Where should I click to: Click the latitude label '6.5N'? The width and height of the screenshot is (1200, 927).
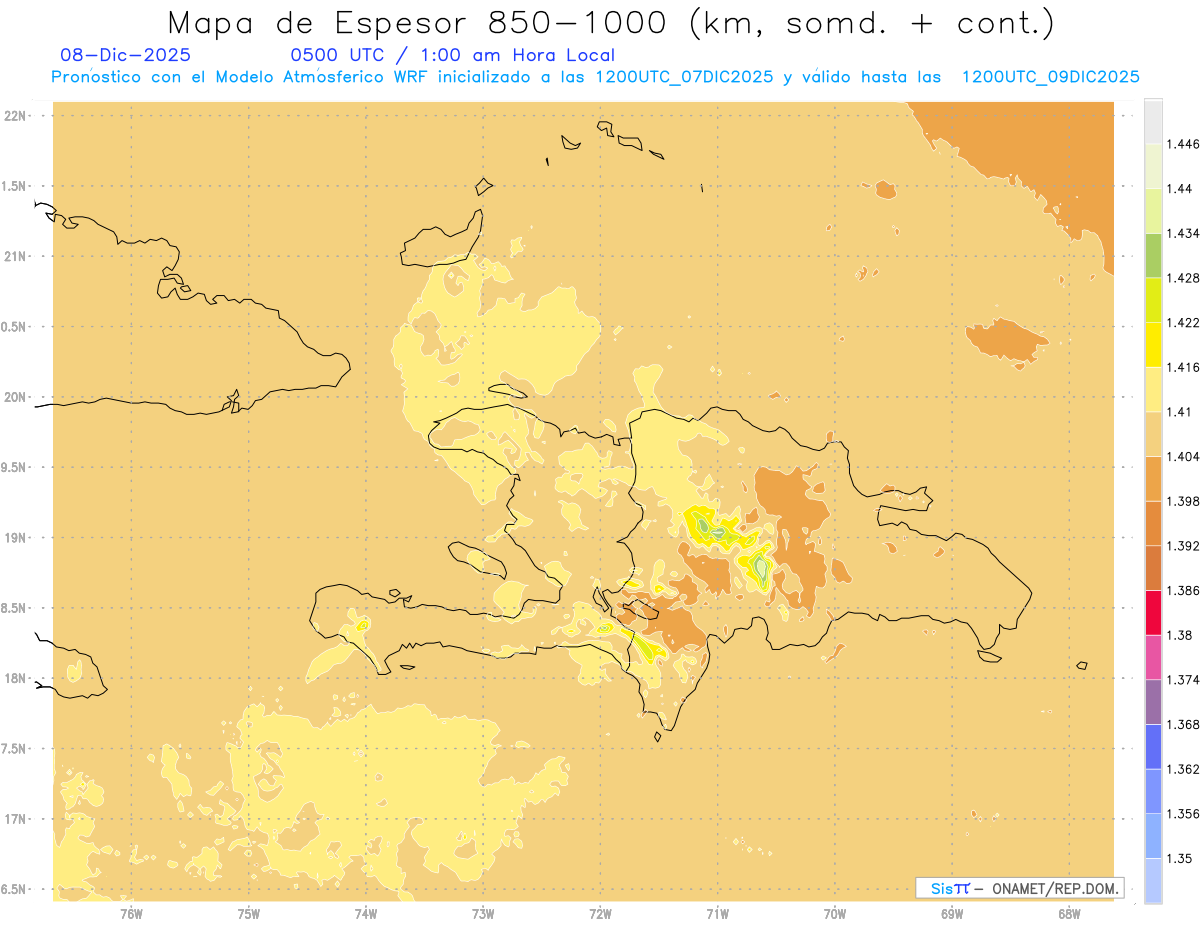(14, 889)
